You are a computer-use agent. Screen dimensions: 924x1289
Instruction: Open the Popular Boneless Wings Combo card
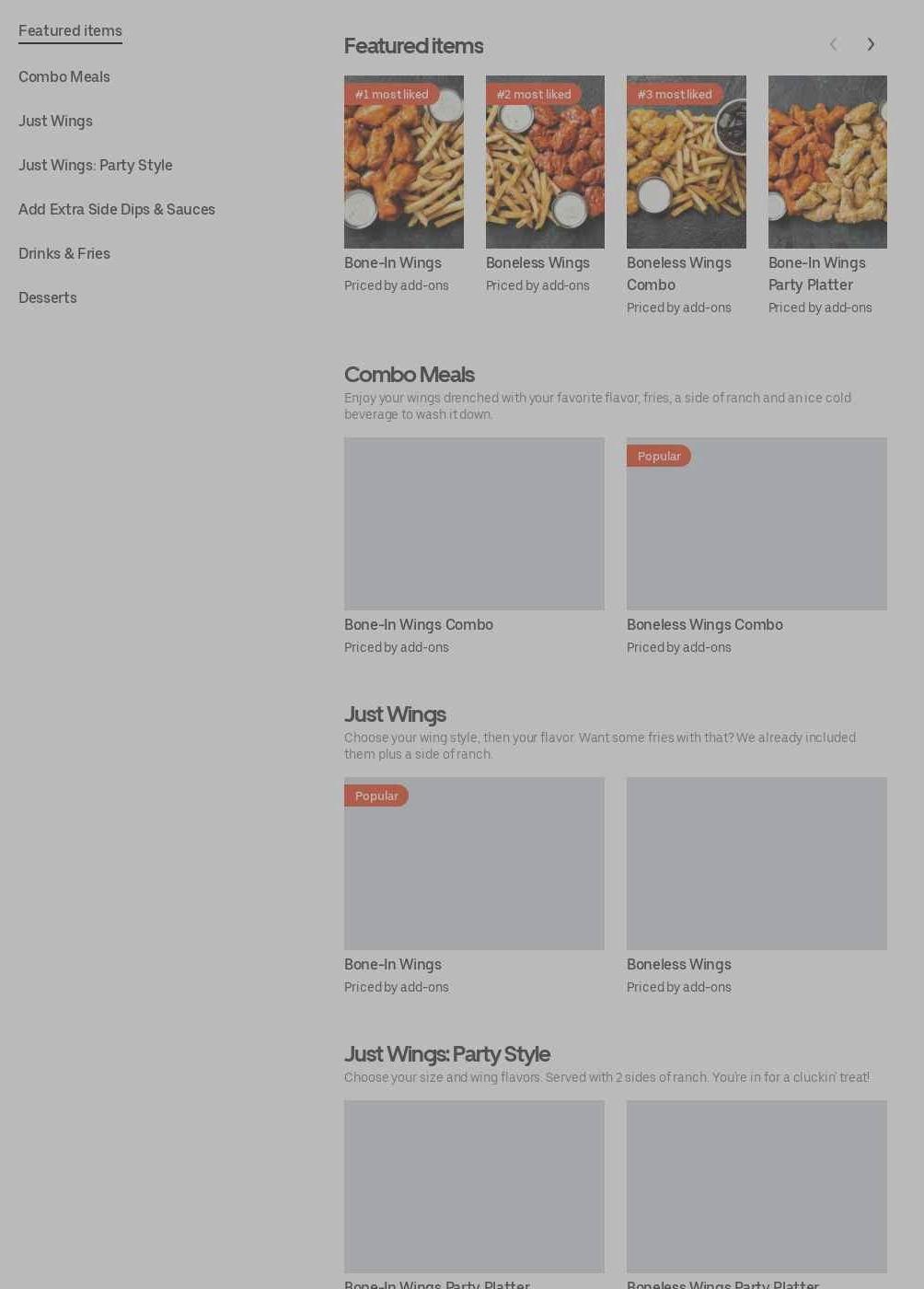[757, 524]
